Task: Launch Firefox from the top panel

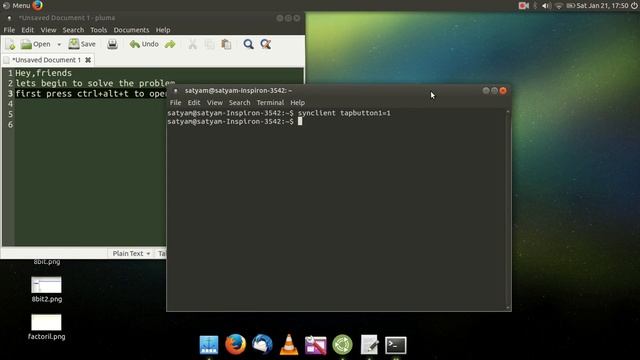Action: coord(38,5)
